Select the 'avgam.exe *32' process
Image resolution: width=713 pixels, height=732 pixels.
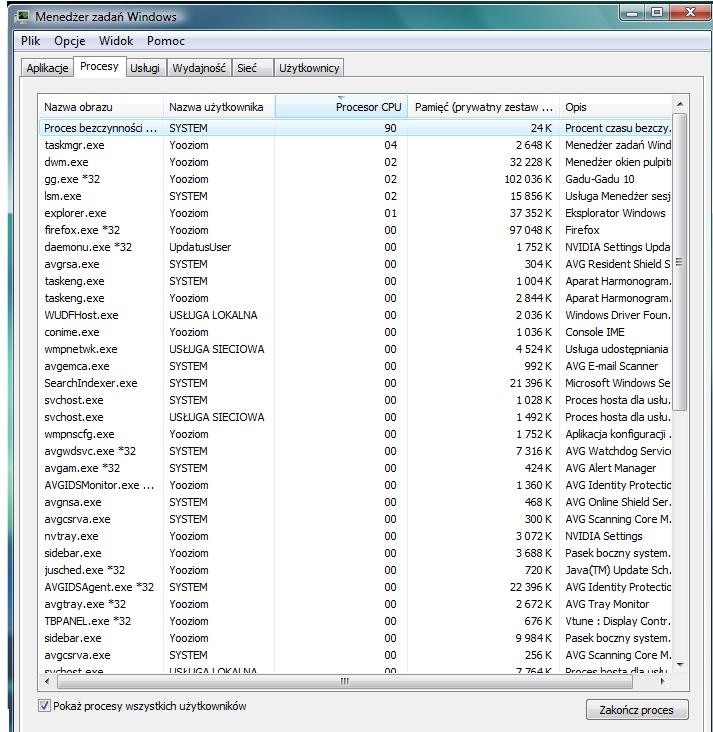click(x=356, y=468)
